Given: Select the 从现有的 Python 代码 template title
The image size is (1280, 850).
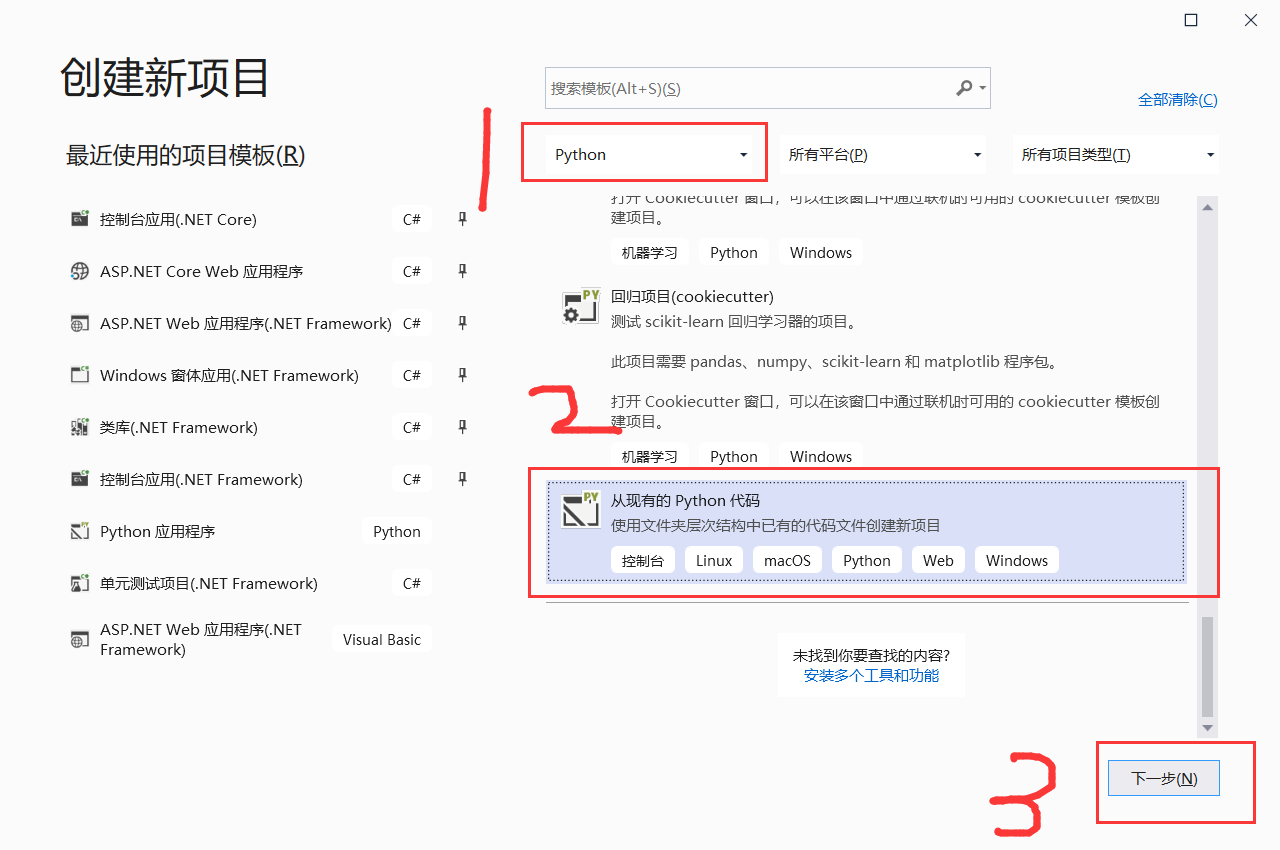Looking at the screenshot, I should click(686, 501).
